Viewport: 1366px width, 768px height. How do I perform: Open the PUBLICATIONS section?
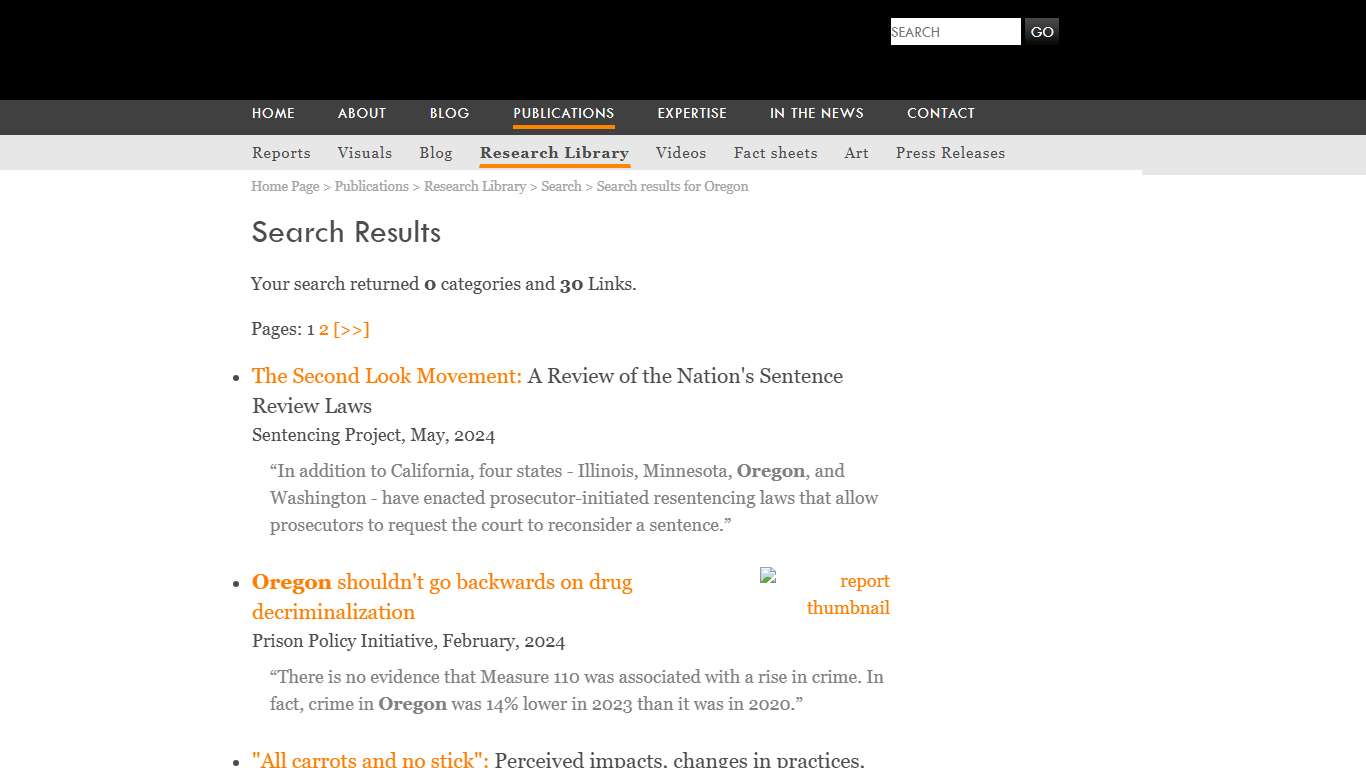point(563,113)
